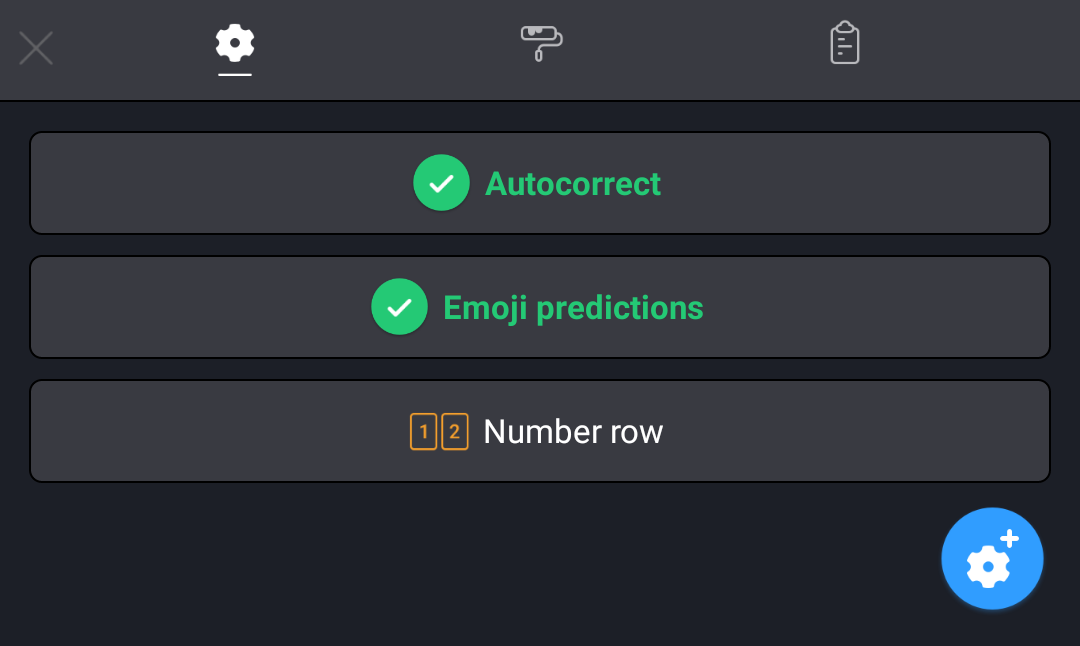The image size is (1080, 646).
Task: Click the orange '1' key box icon
Action: [x=424, y=431]
